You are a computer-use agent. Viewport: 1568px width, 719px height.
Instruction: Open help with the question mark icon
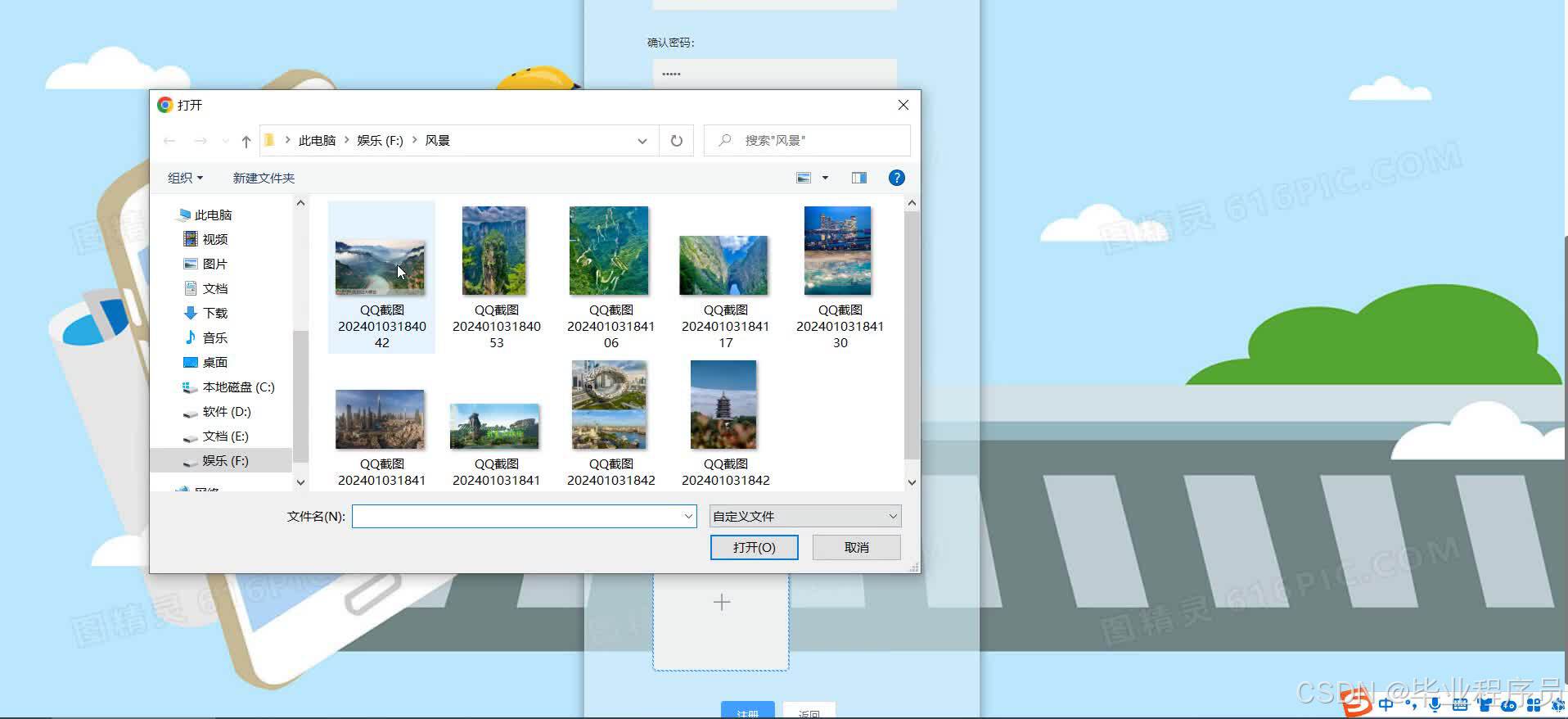point(897,178)
